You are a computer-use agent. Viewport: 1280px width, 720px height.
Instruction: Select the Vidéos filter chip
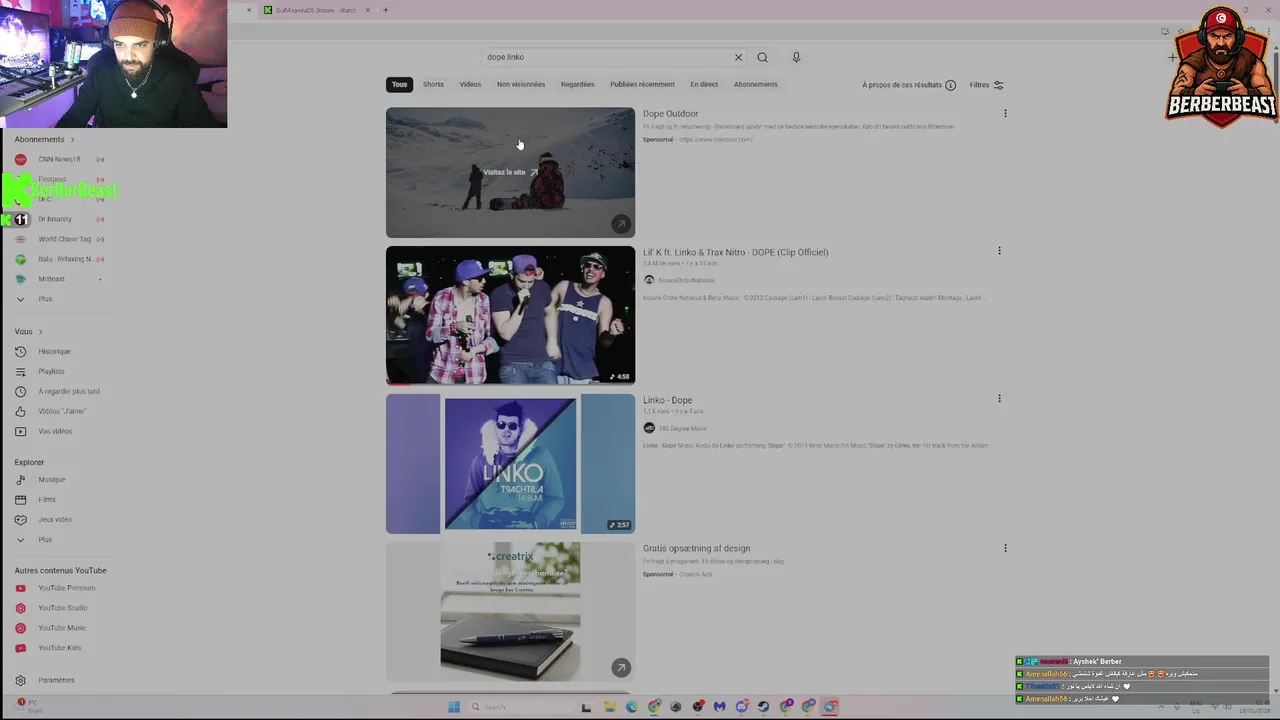tap(470, 84)
